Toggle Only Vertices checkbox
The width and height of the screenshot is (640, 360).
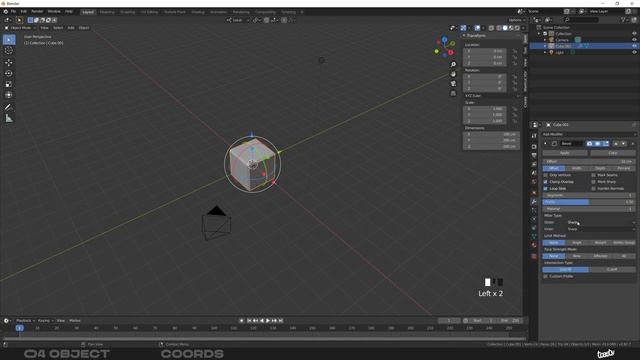click(x=545, y=175)
